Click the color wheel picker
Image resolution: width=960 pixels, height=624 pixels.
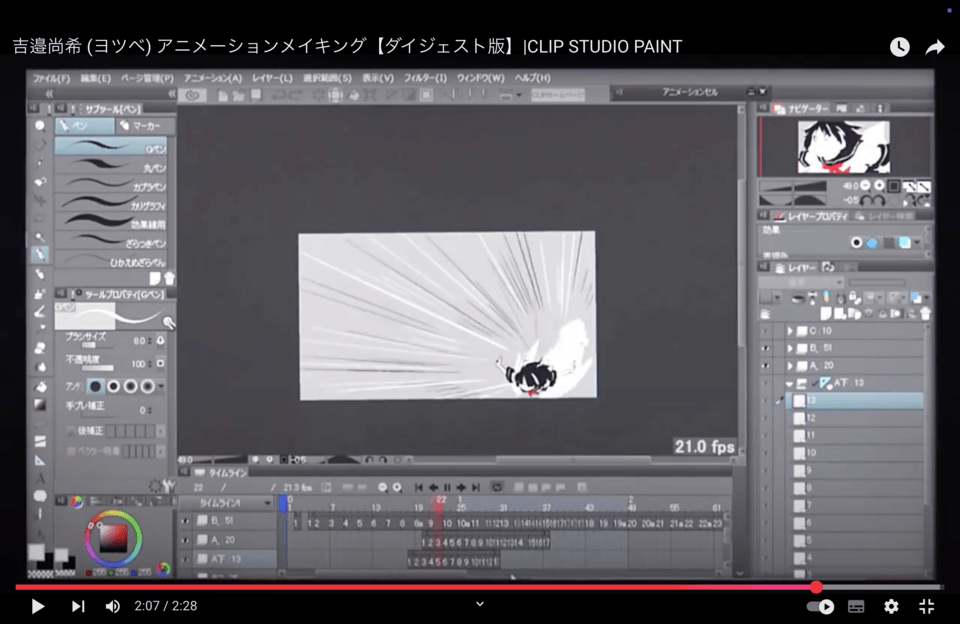(x=113, y=538)
